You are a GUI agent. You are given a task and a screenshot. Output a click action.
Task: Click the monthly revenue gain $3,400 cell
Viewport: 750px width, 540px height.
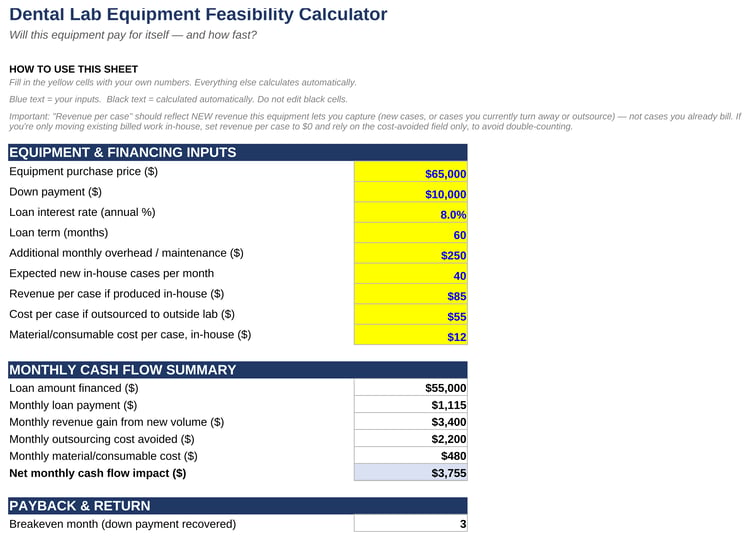click(410, 421)
